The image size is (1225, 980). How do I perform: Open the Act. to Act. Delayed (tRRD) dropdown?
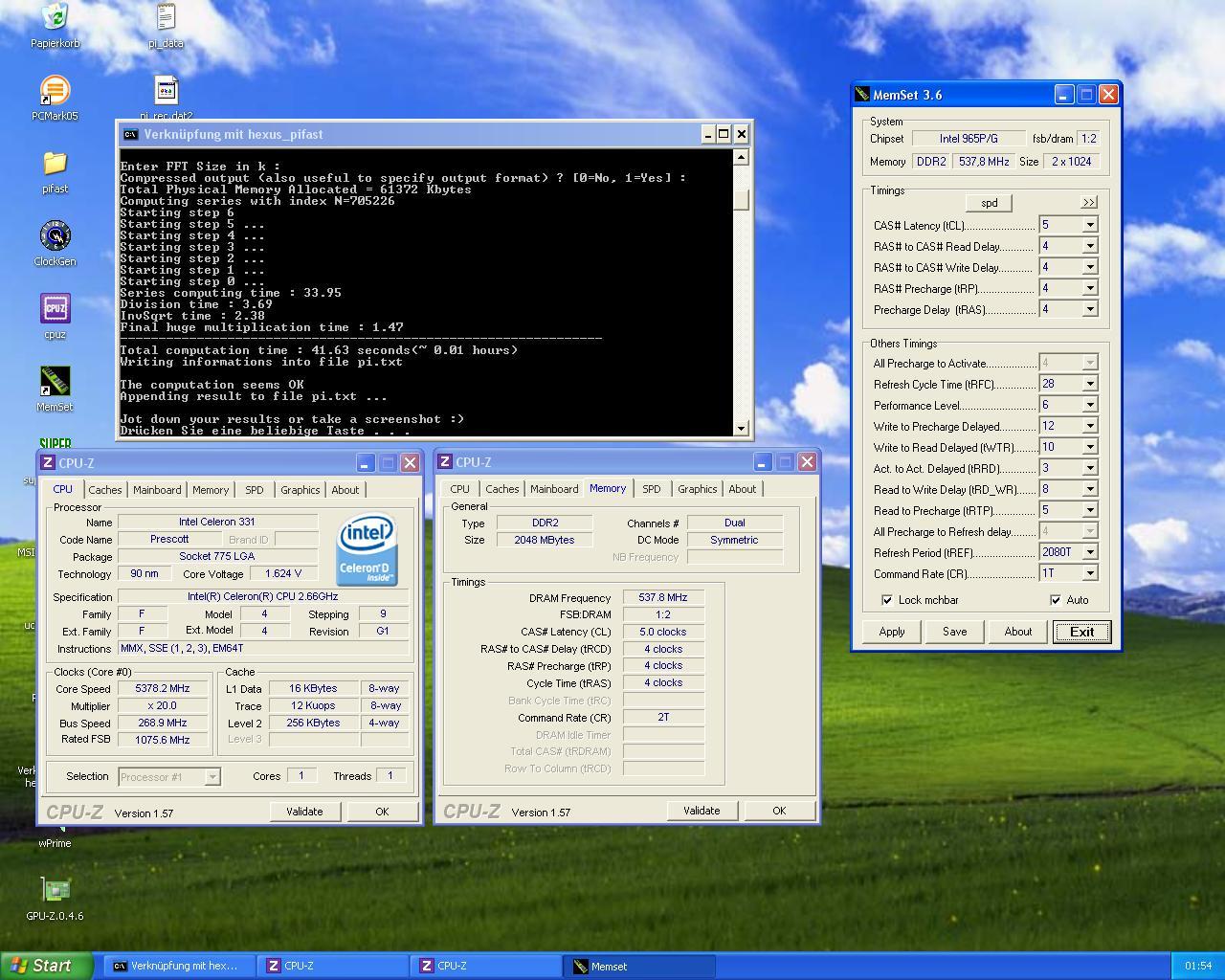1089,468
